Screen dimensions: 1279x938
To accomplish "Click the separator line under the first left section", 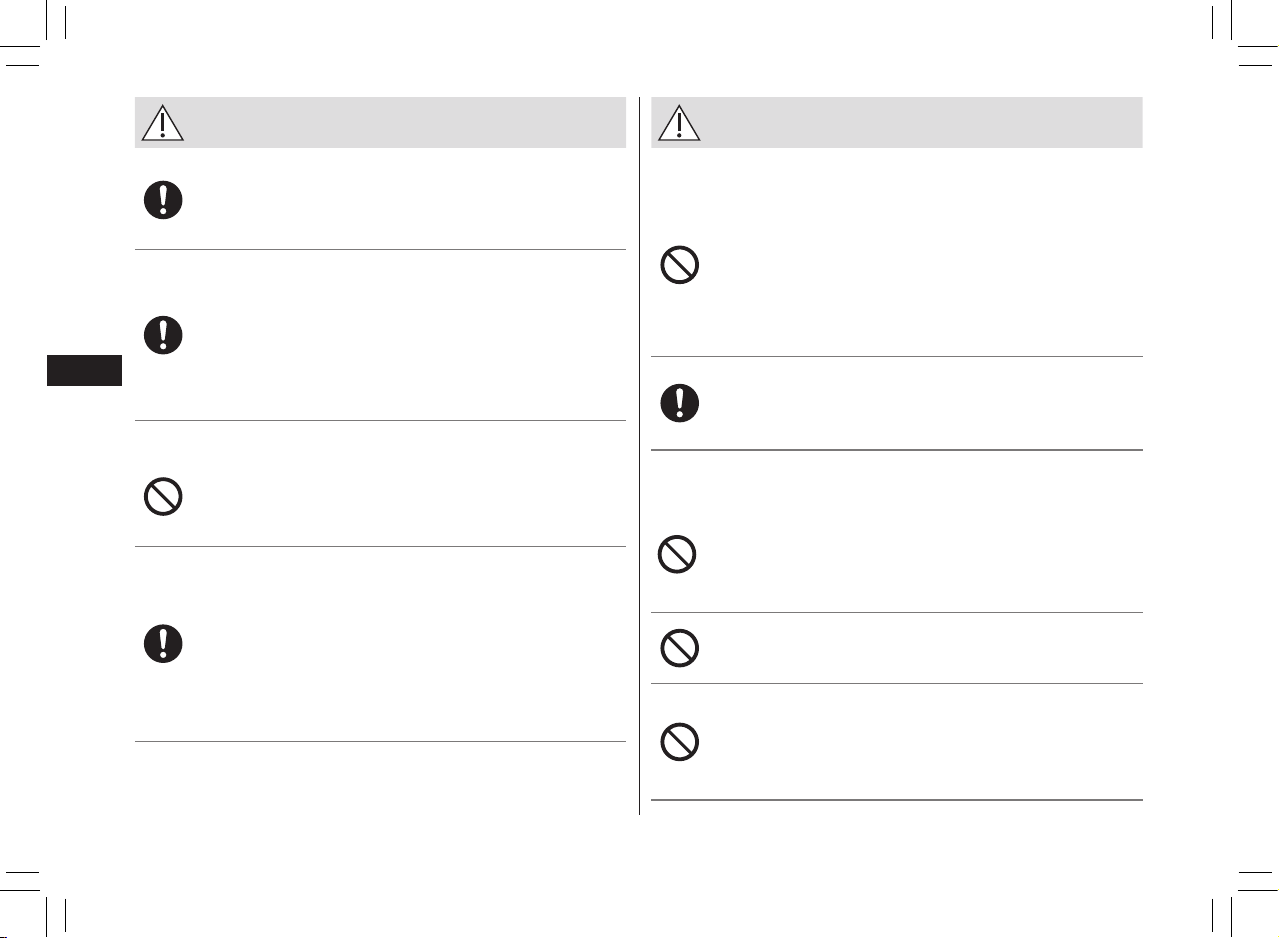I will coord(380,250).
